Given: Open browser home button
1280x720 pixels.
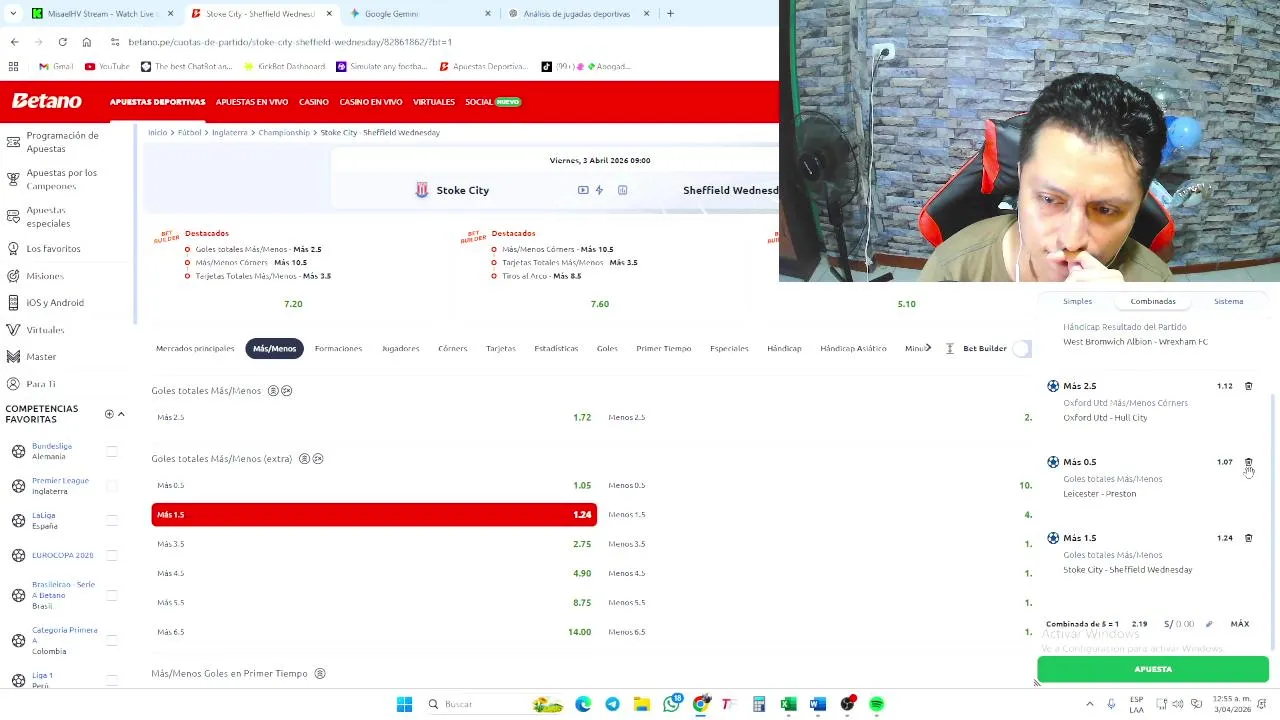Looking at the screenshot, I should [87, 42].
